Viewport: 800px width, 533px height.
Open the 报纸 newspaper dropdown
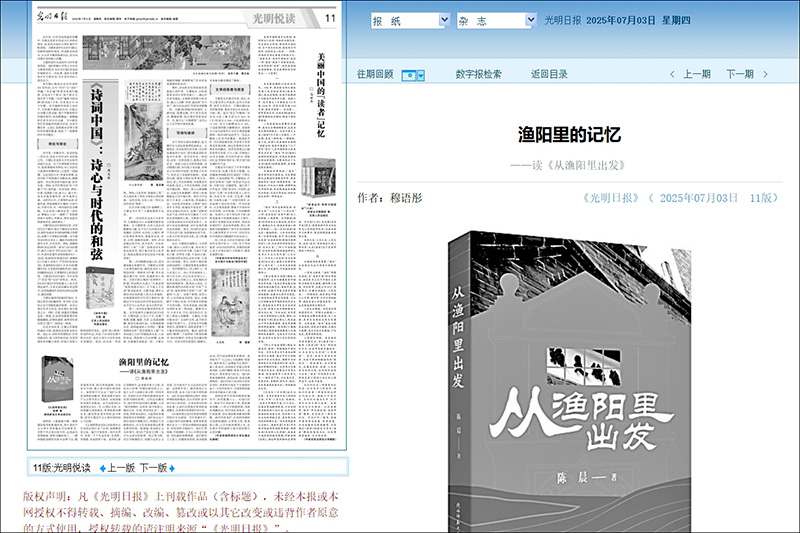click(x=411, y=20)
